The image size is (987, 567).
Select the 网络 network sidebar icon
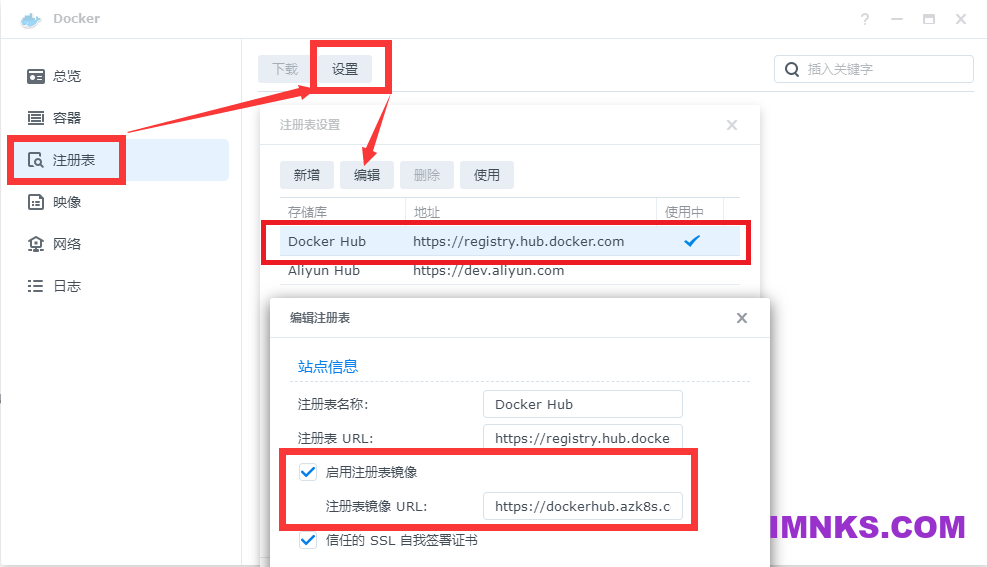36,244
